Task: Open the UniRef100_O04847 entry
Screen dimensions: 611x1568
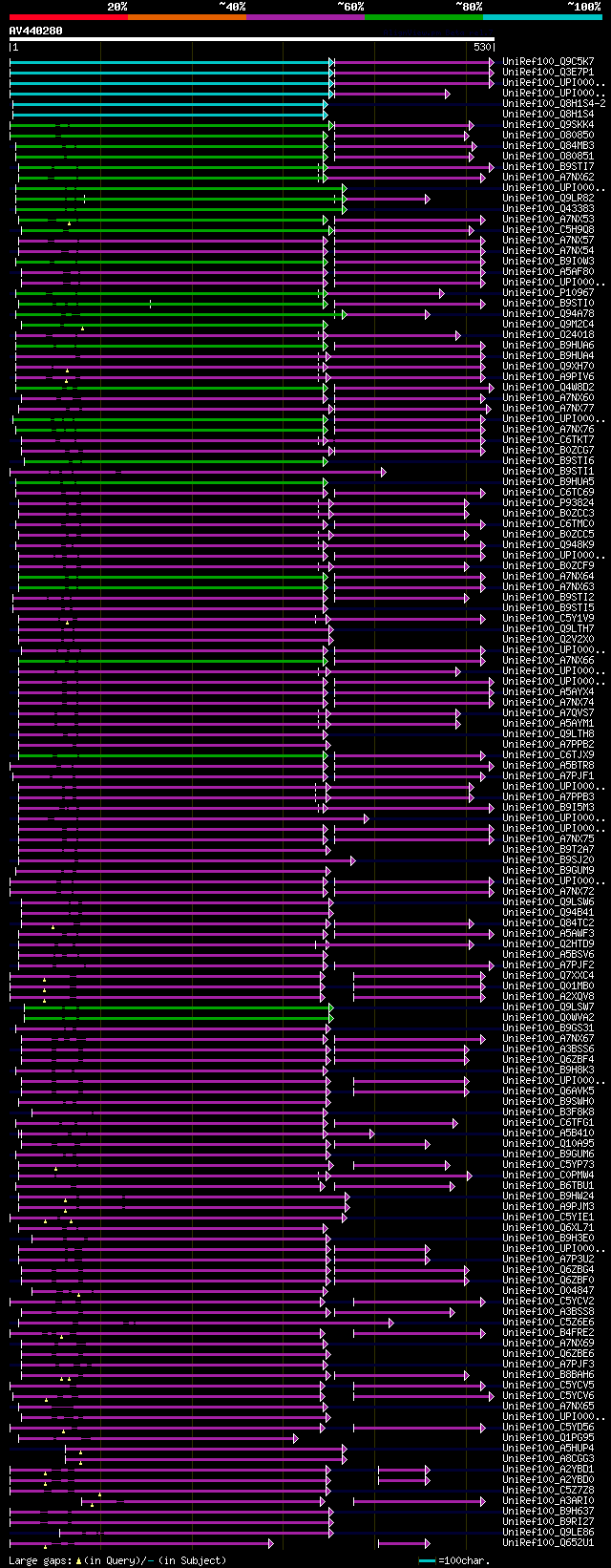Action: tap(548, 1290)
